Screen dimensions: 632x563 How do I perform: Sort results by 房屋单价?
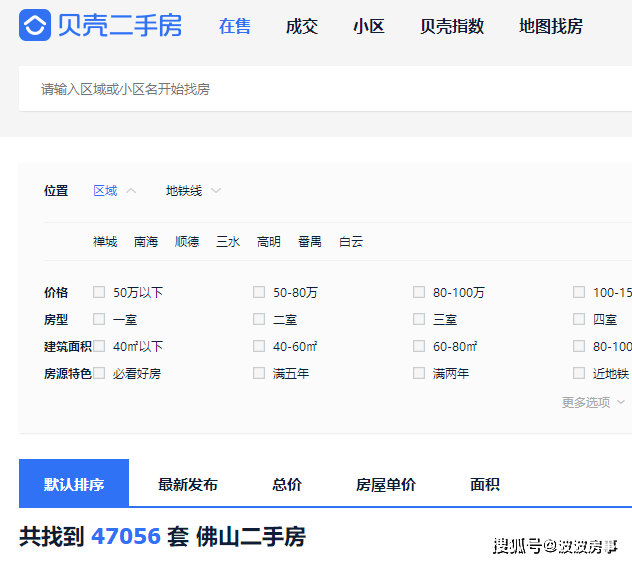click(x=386, y=484)
